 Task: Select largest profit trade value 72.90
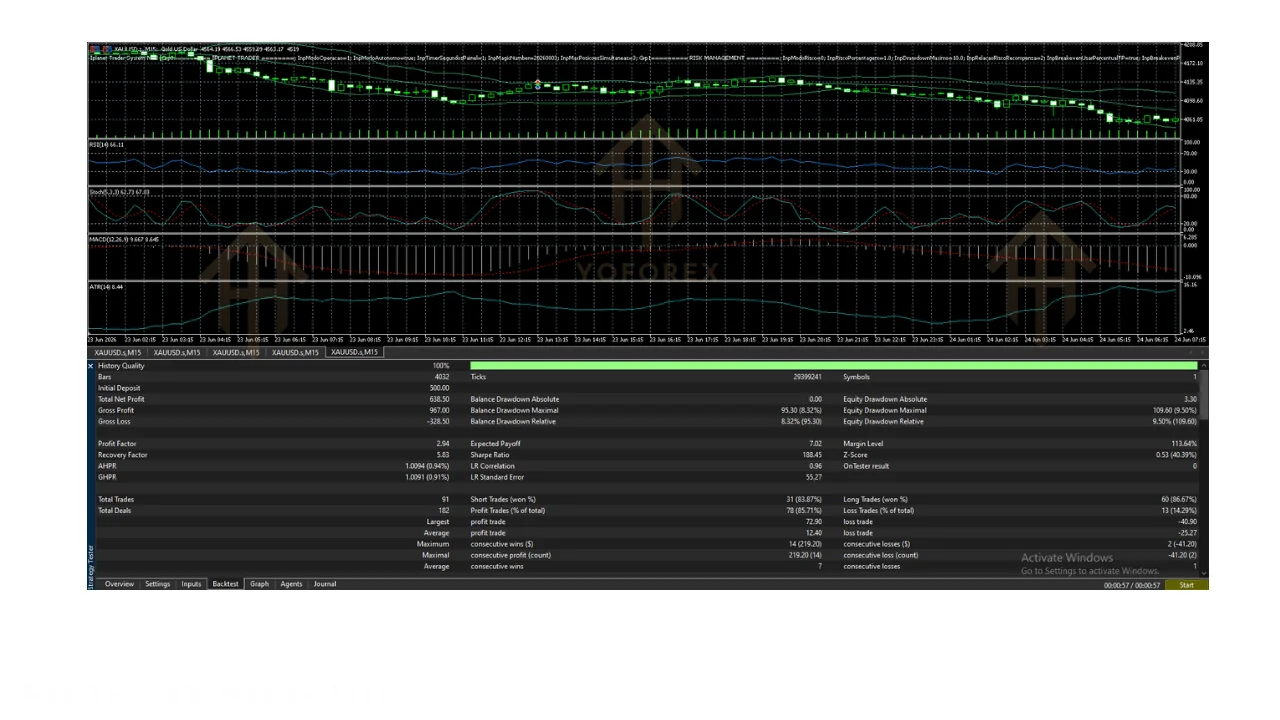[813, 521]
